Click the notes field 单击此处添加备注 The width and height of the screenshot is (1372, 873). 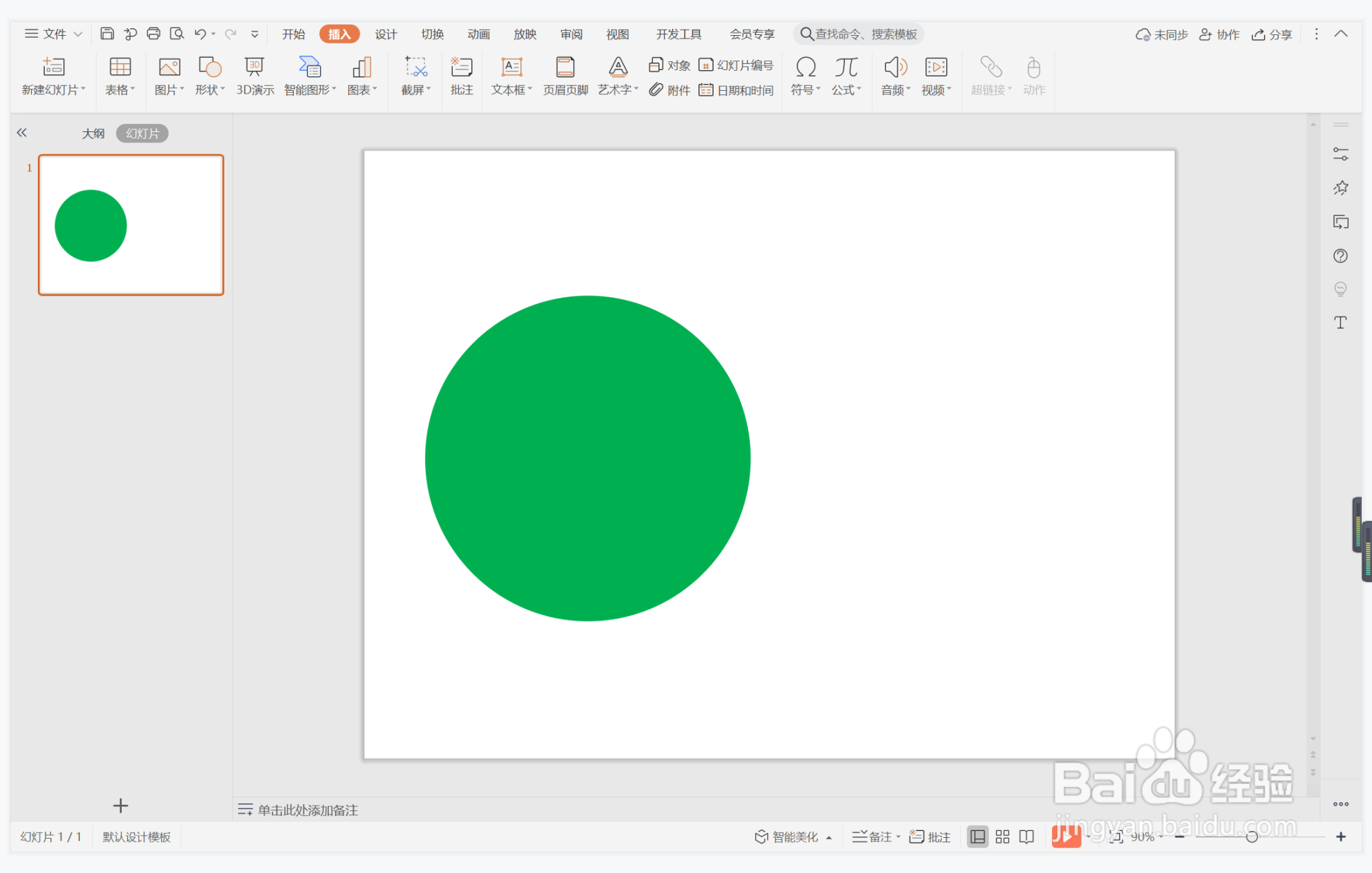pyautogui.click(x=308, y=810)
